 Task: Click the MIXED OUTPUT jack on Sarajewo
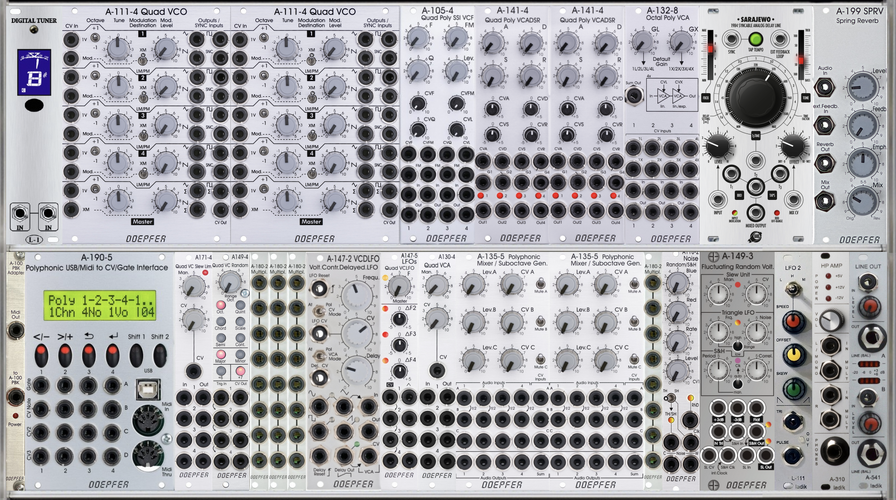[755, 212]
